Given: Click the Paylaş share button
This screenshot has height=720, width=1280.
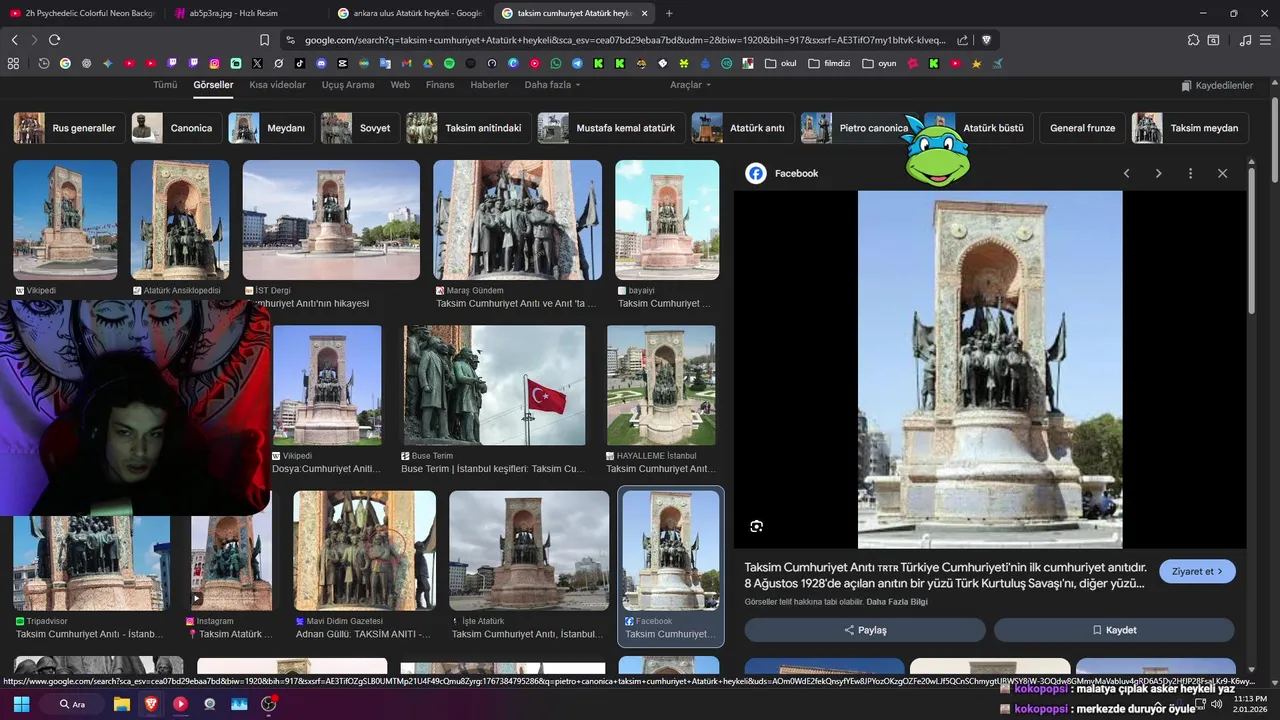Looking at the screenshot, I should point(865,630).
